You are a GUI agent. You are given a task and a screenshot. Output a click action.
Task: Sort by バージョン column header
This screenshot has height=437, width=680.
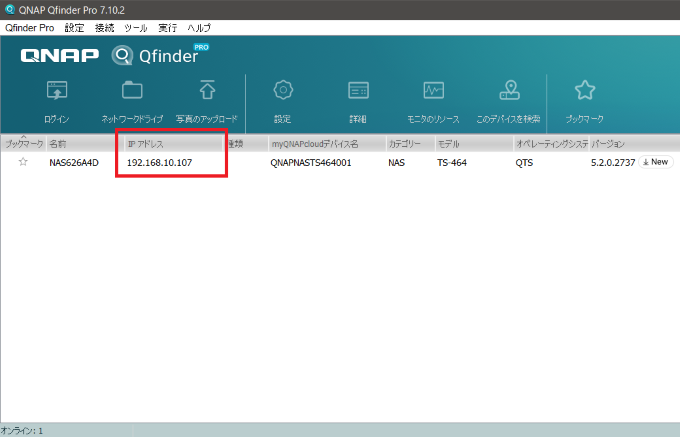(x=634, y=144)
